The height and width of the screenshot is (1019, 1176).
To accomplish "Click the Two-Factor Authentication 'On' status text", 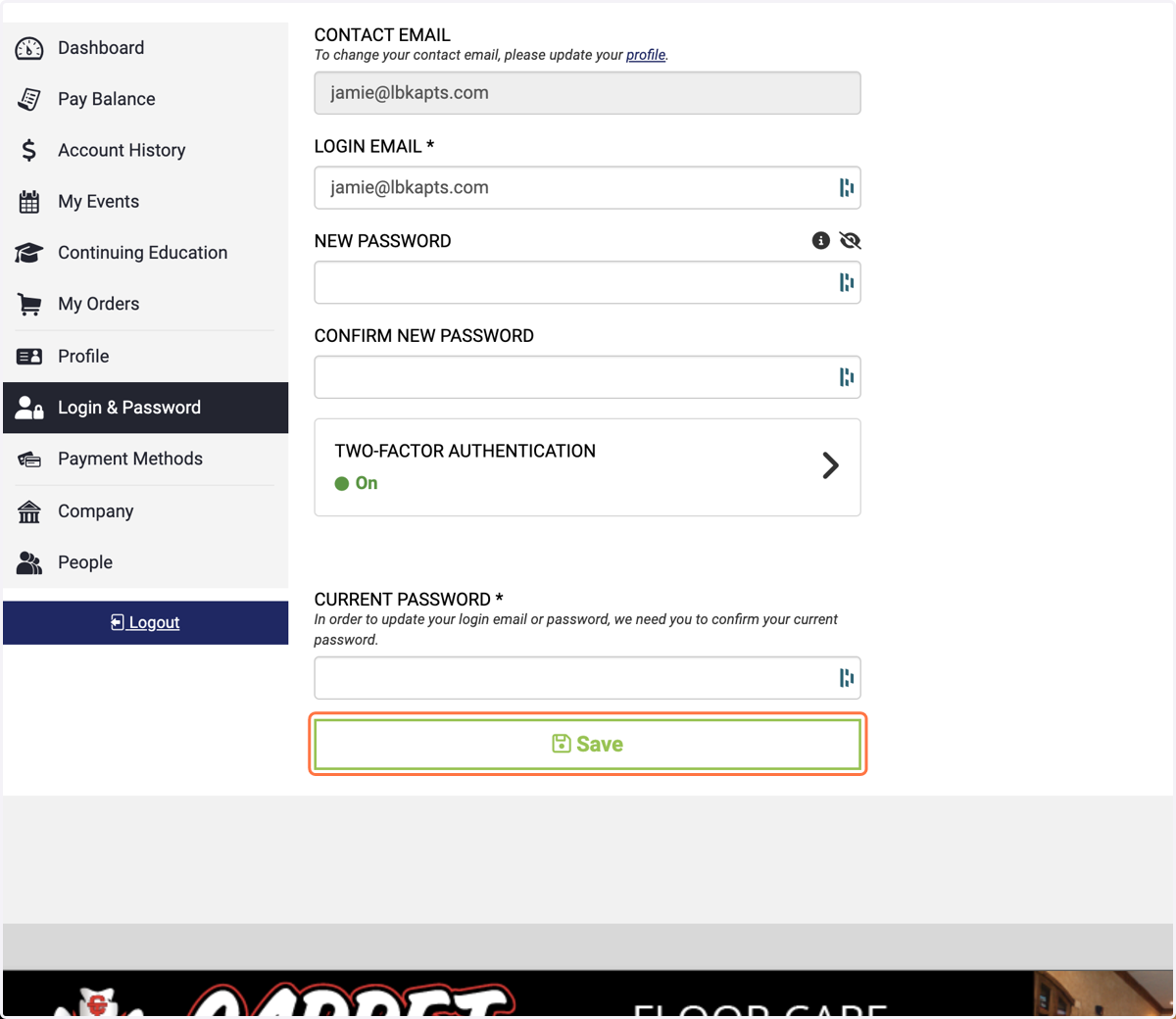I will (x=367, y=483).
